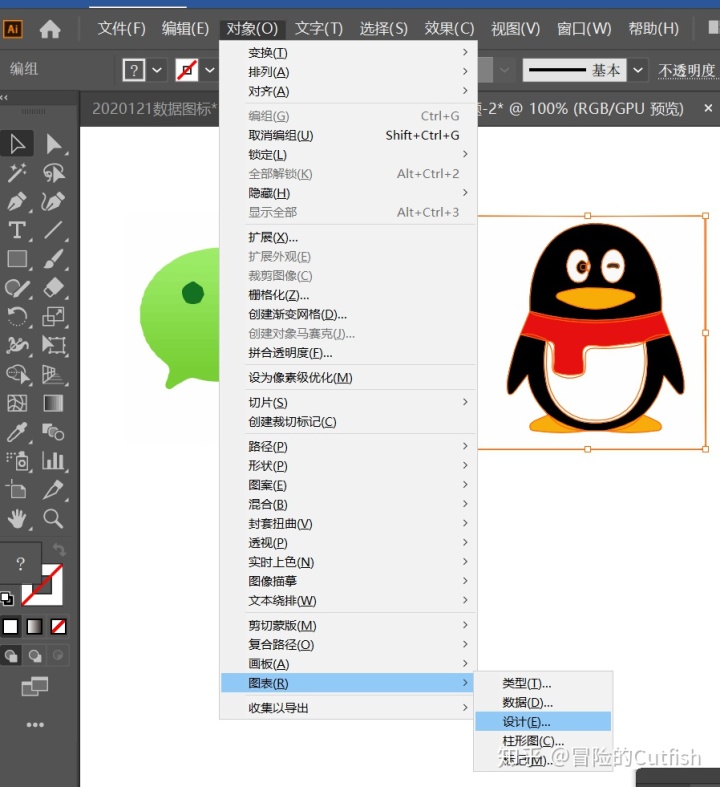Set Color fill mode button
The width and height of the screenshot is (720, 787).
click(11, 626)
